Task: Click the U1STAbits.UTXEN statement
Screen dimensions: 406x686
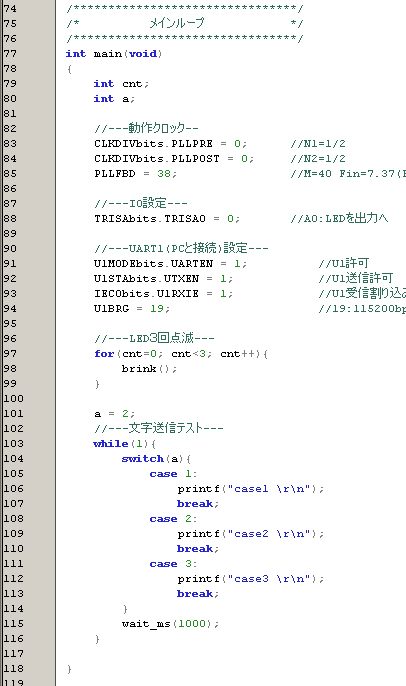Action: click(164, 279)
